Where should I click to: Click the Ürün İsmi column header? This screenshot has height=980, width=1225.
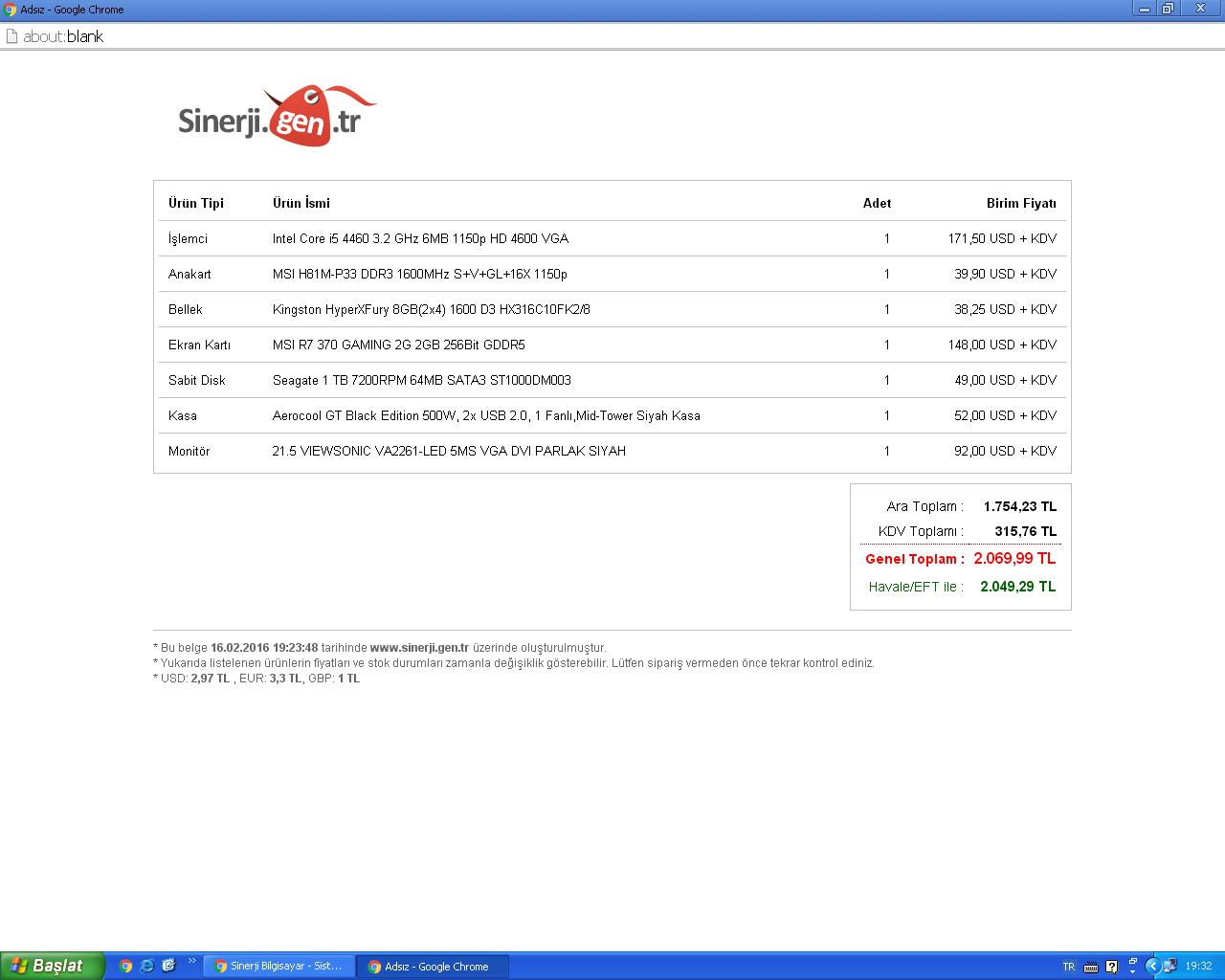coord(301,203)
